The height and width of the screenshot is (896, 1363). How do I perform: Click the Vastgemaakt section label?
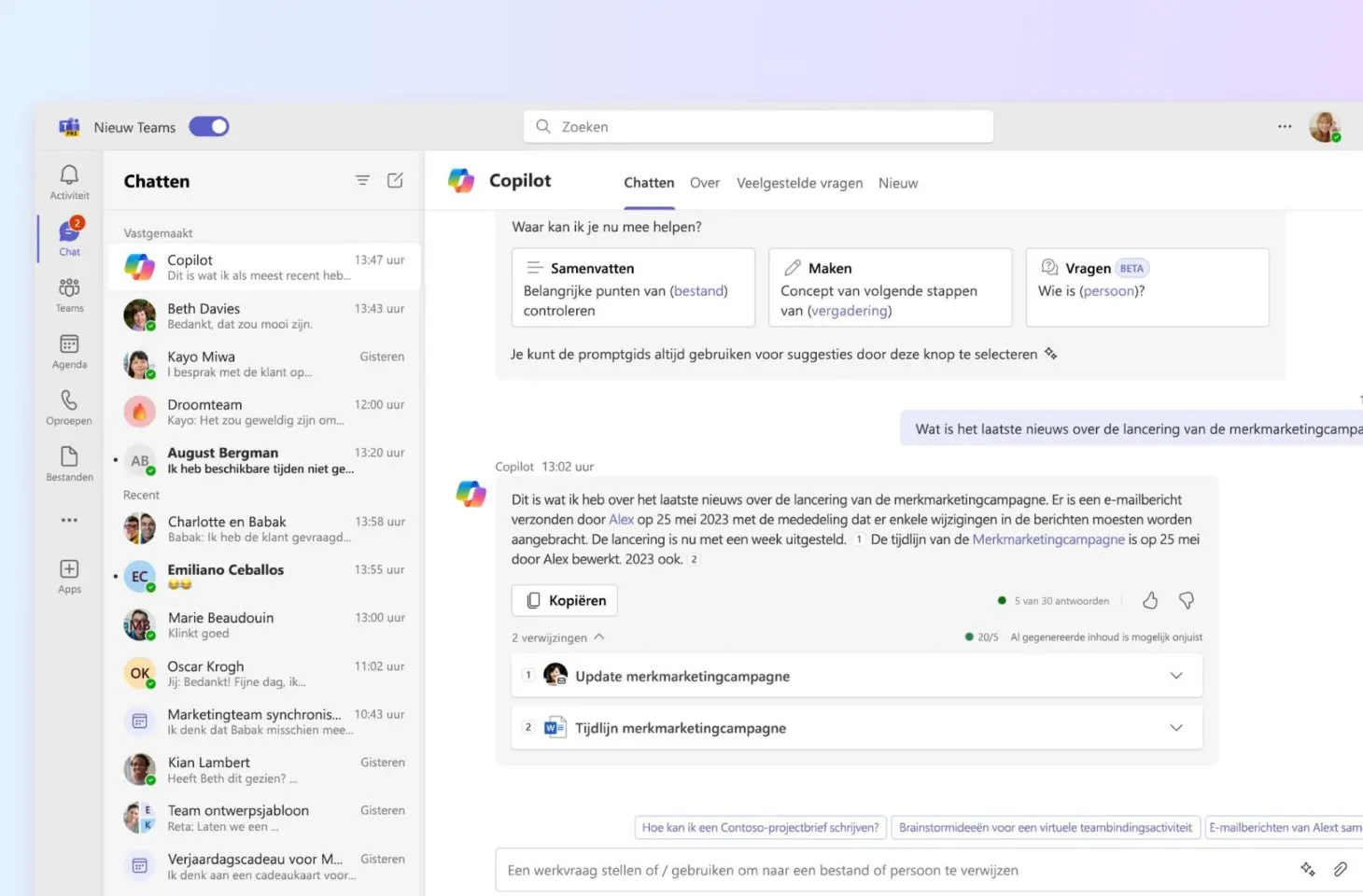click(x=158, y=233)
